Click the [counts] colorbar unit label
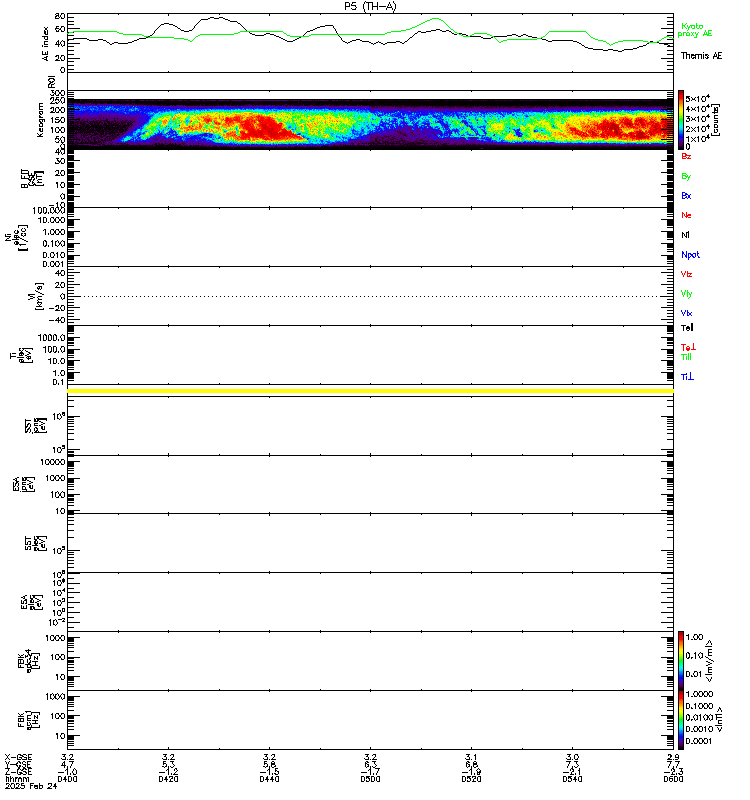The height and width of the screenshot is (800, 750). coord(716,119)
